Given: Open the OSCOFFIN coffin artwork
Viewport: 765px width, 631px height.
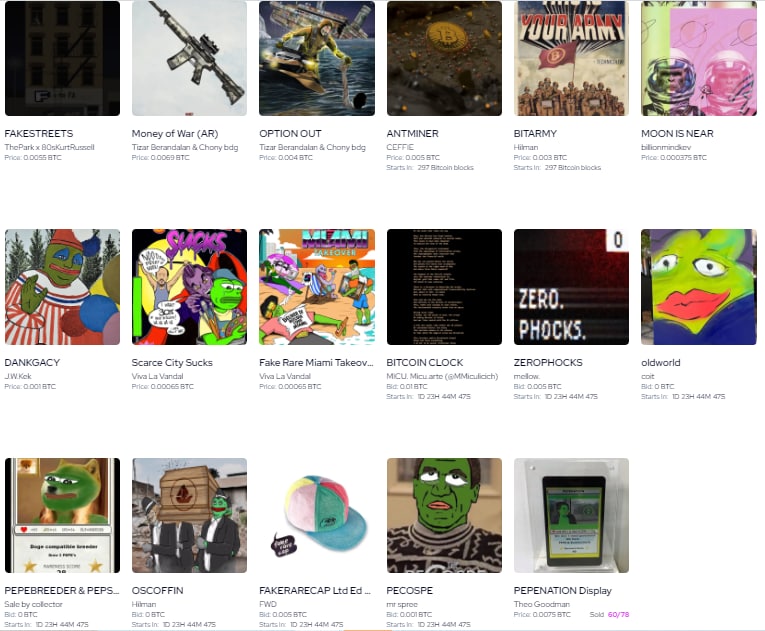Looking at the screenshot, I should 189,515.
